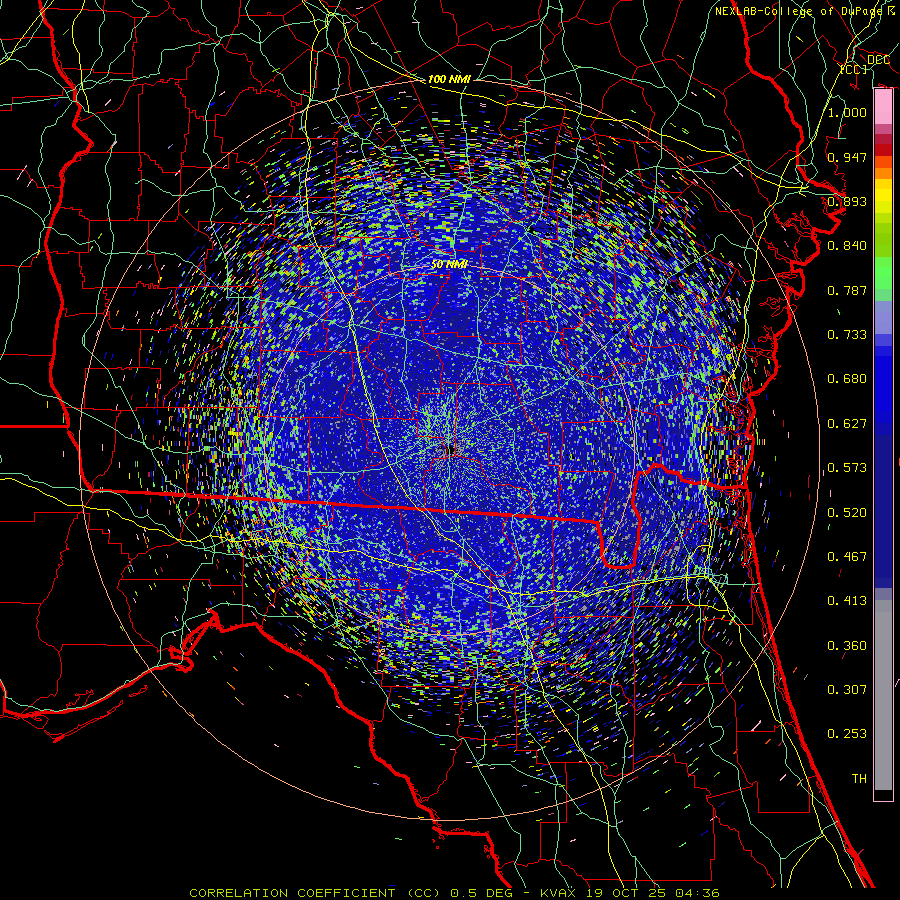Select the 0.893 scale value
Image resolution: width=900 pixels, height=900 pixels.
[x=847, y=201]
